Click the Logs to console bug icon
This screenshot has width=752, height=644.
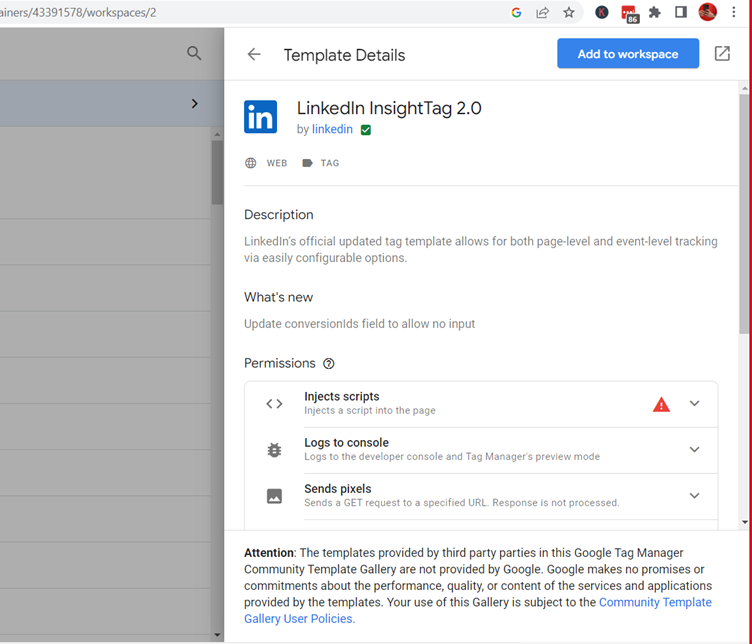(274, 450)
